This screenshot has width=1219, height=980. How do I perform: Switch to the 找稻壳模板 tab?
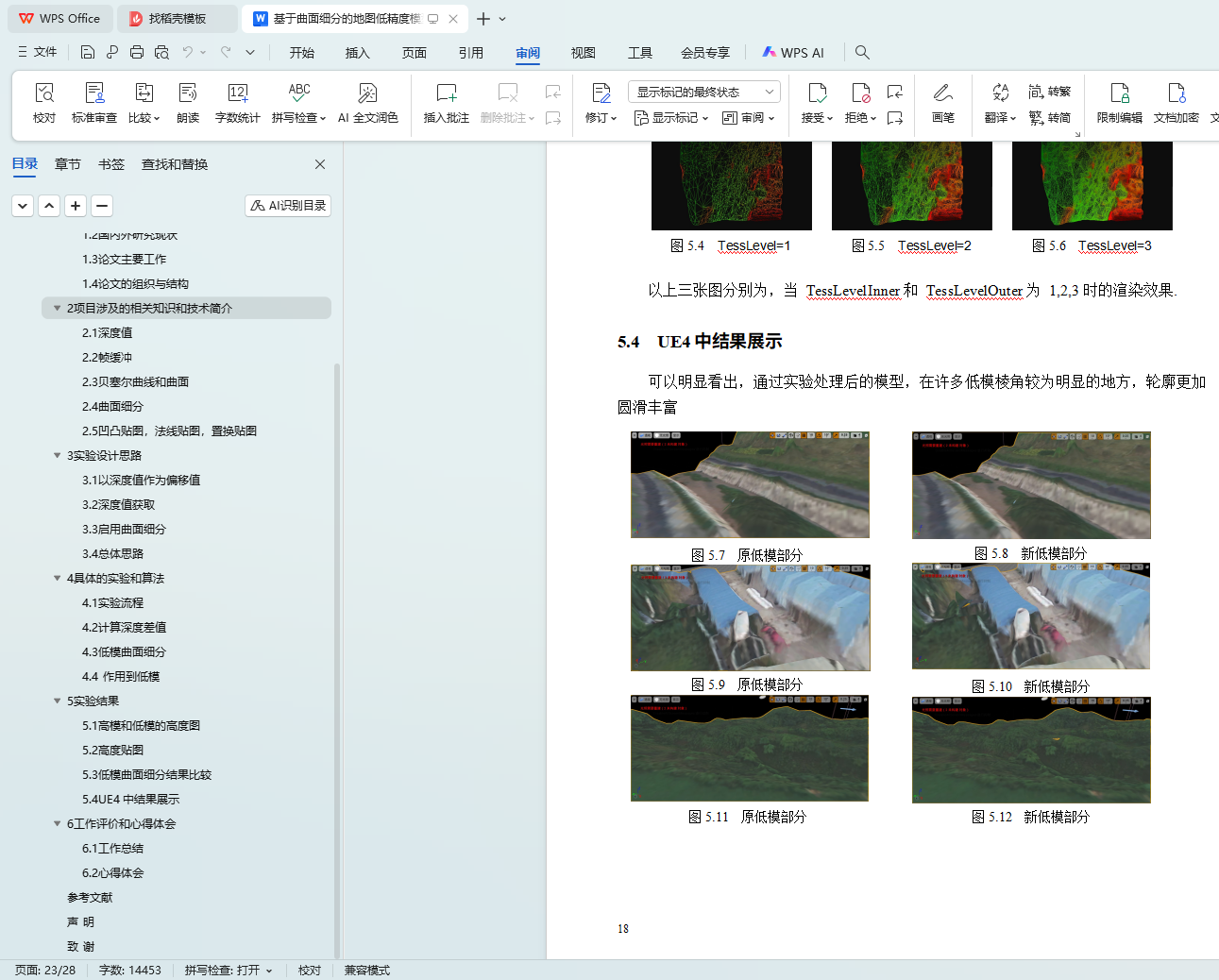coord(177,19)
